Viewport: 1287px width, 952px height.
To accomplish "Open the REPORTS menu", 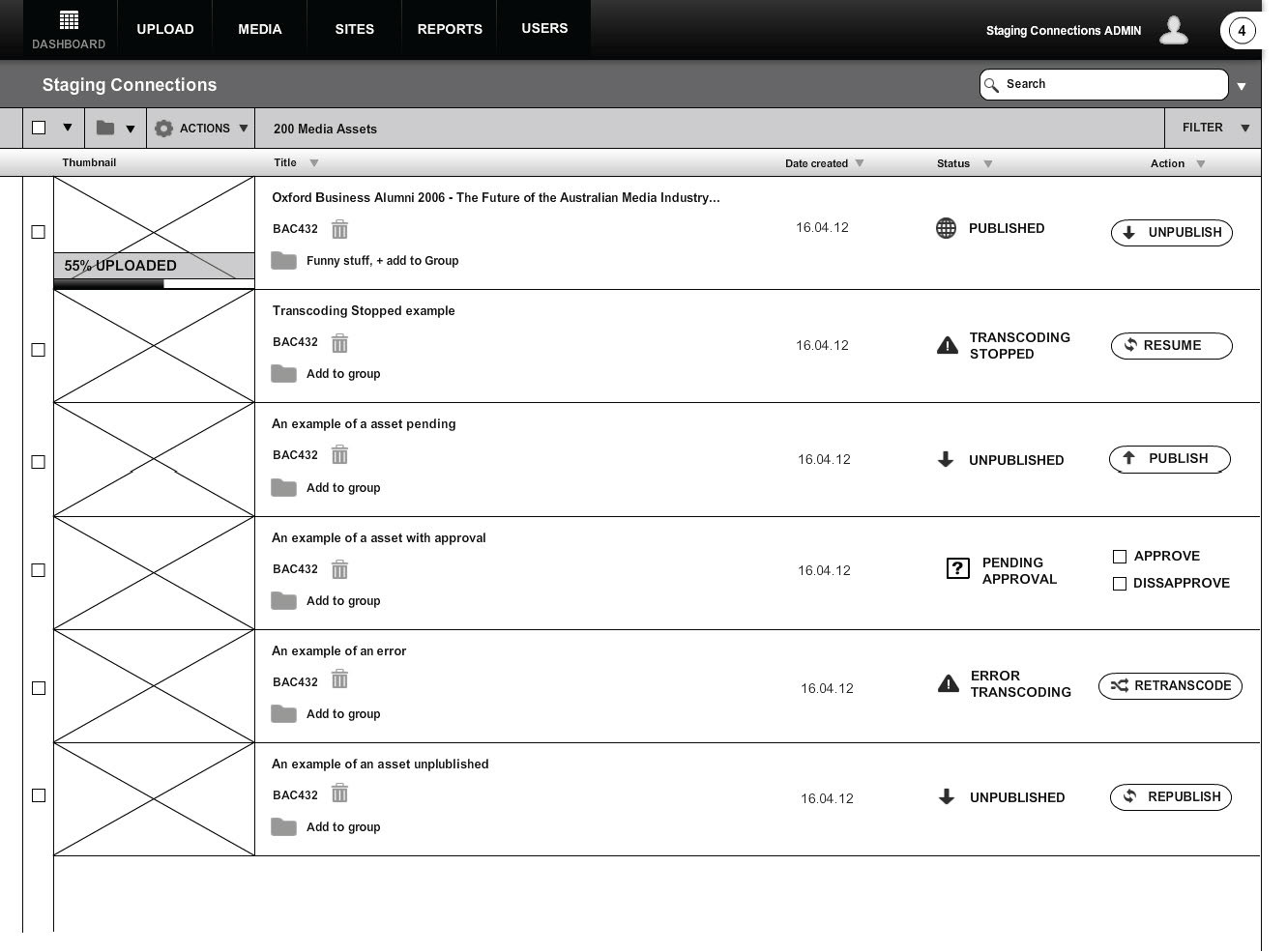I will point(450,29).
